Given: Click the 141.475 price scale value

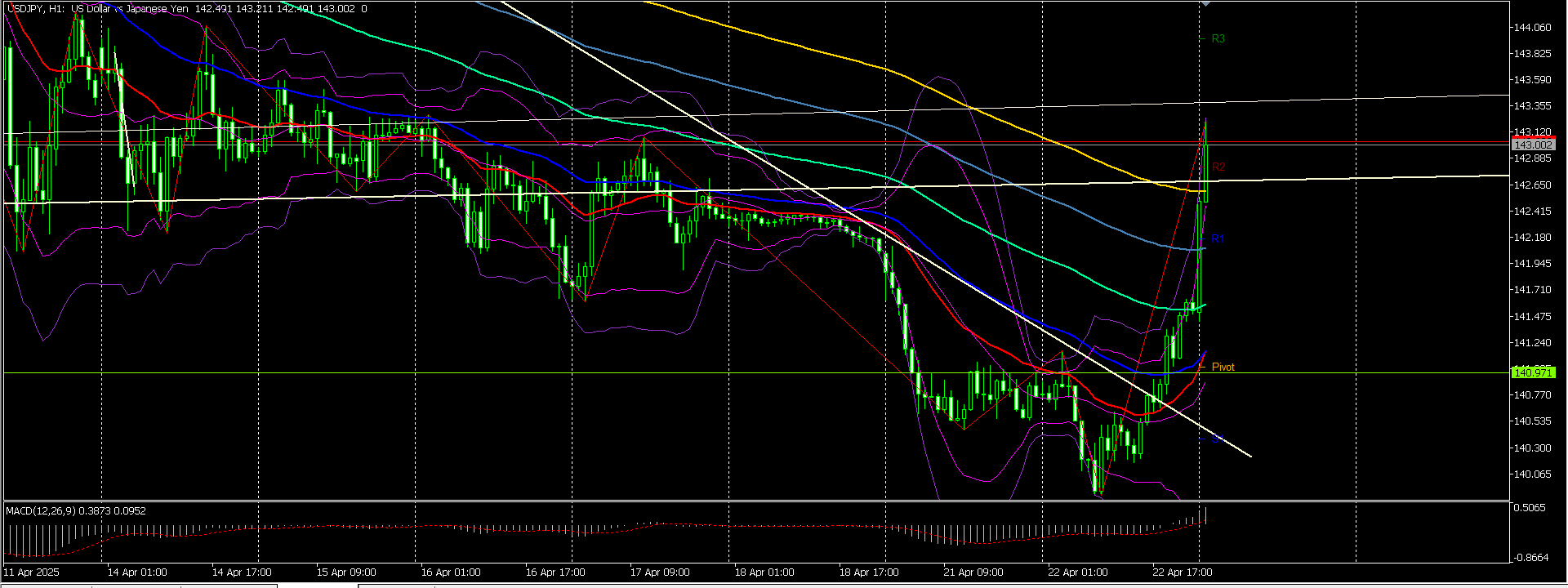Looking at the screenshot, I should 1532,317.
